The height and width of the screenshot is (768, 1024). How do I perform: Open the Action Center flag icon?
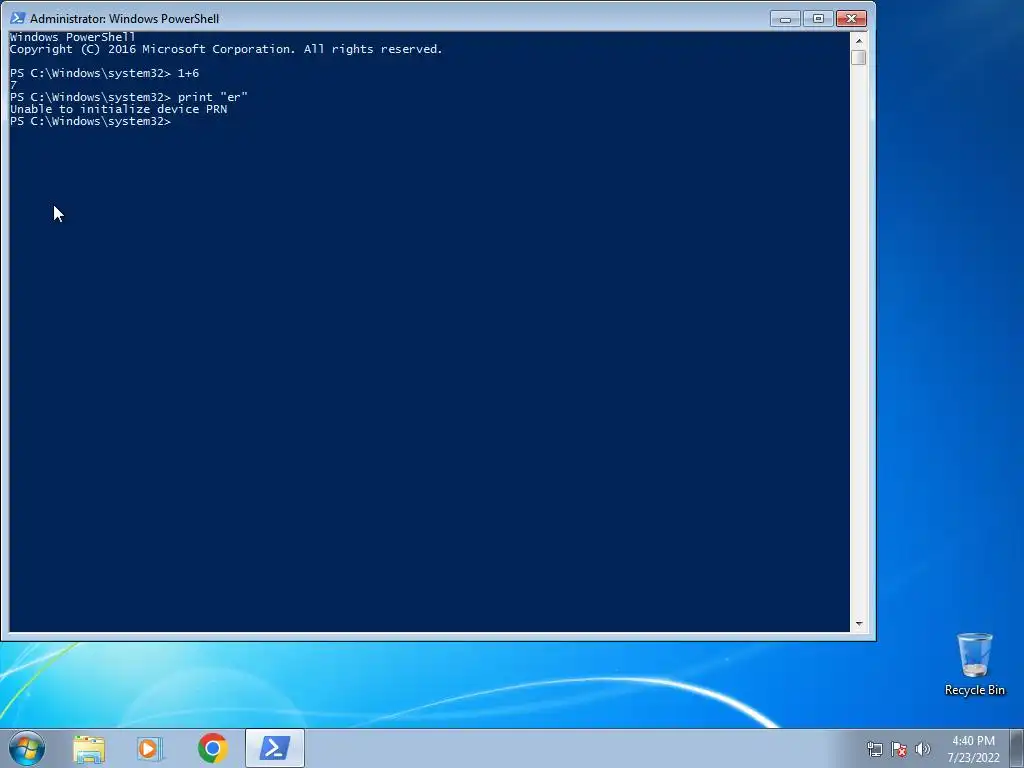point(899,749)
